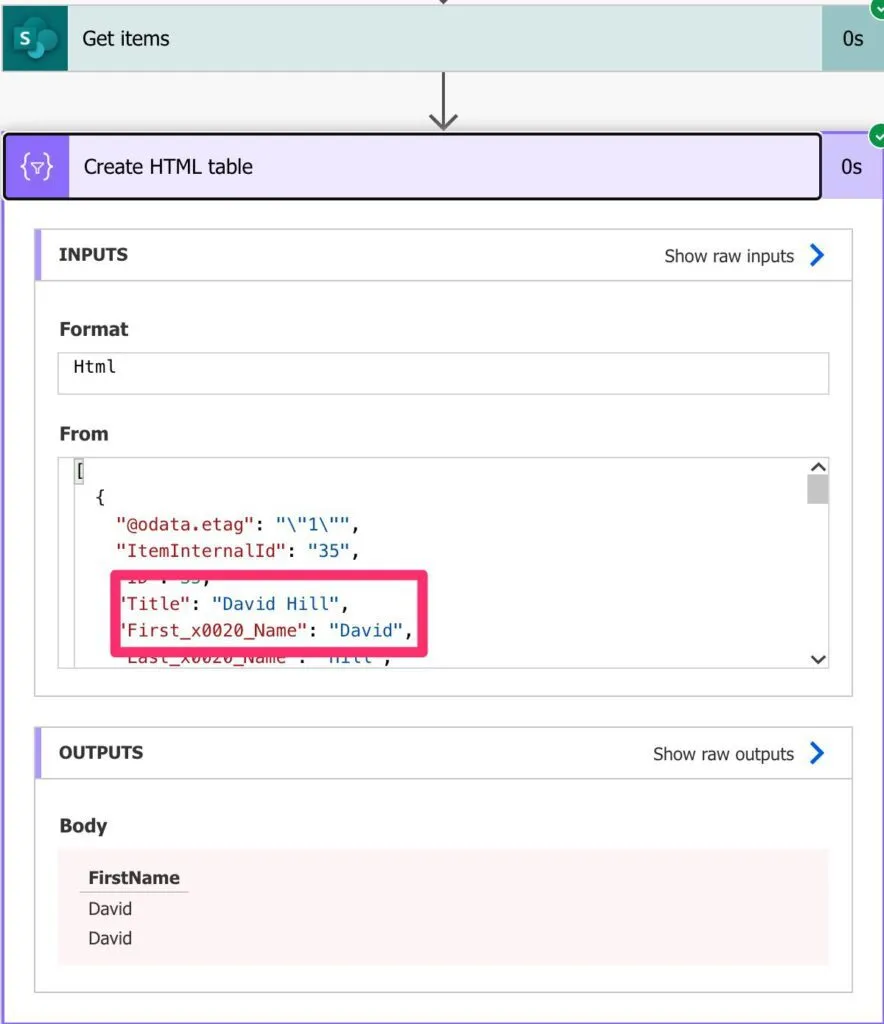Collapse the Create HTML table action card
This screenshot has width=884, height=1024.
(x=440, y=167)
